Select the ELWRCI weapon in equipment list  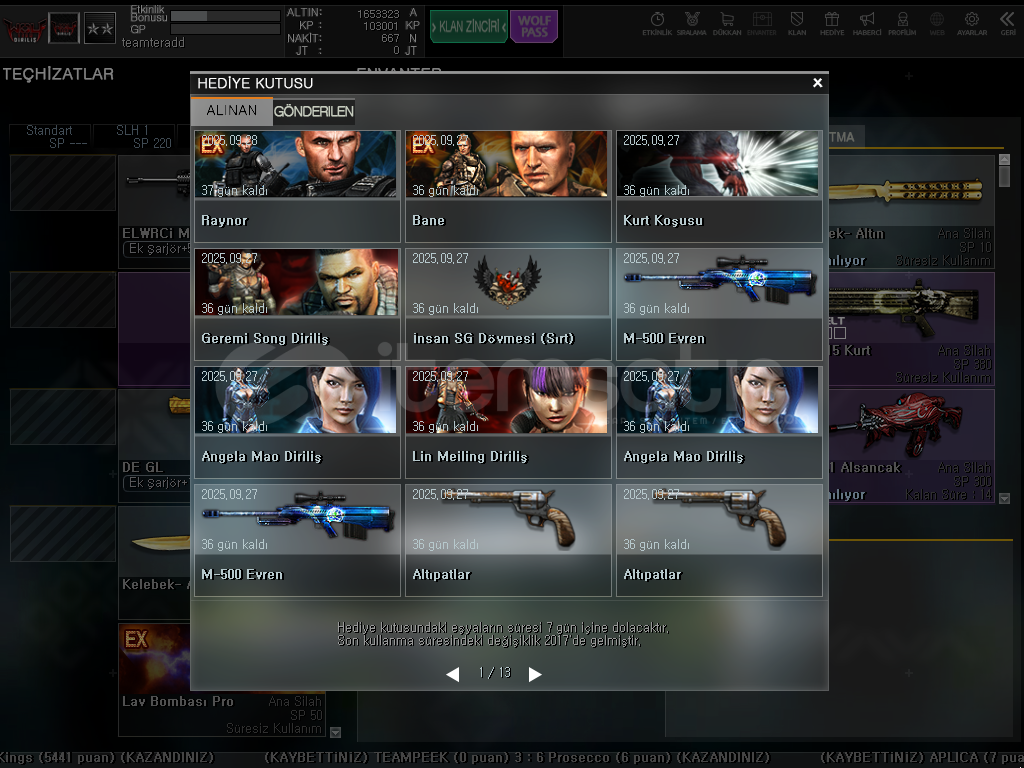[155, 212]
